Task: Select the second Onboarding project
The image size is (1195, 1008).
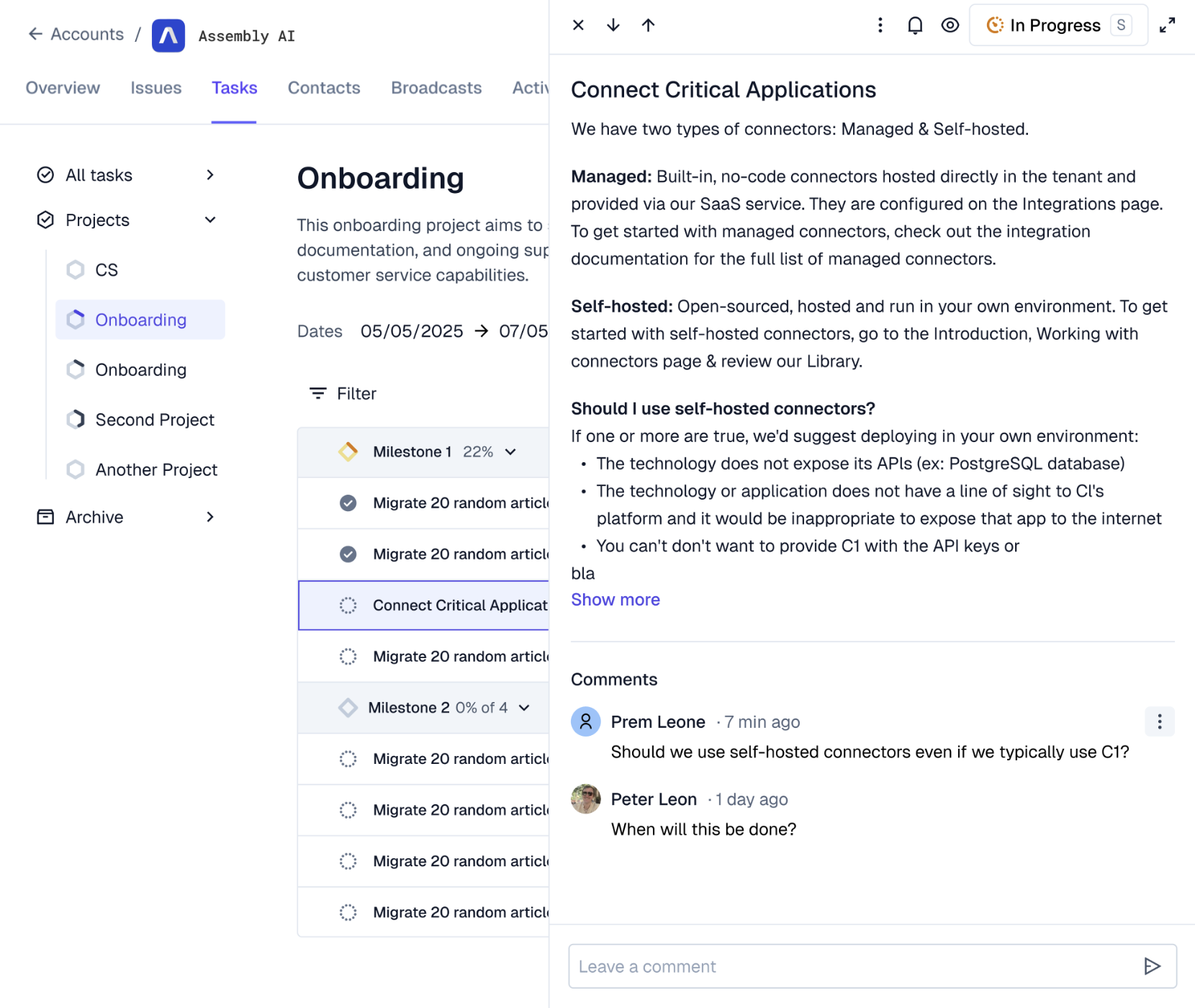Action: pos(140,369)
